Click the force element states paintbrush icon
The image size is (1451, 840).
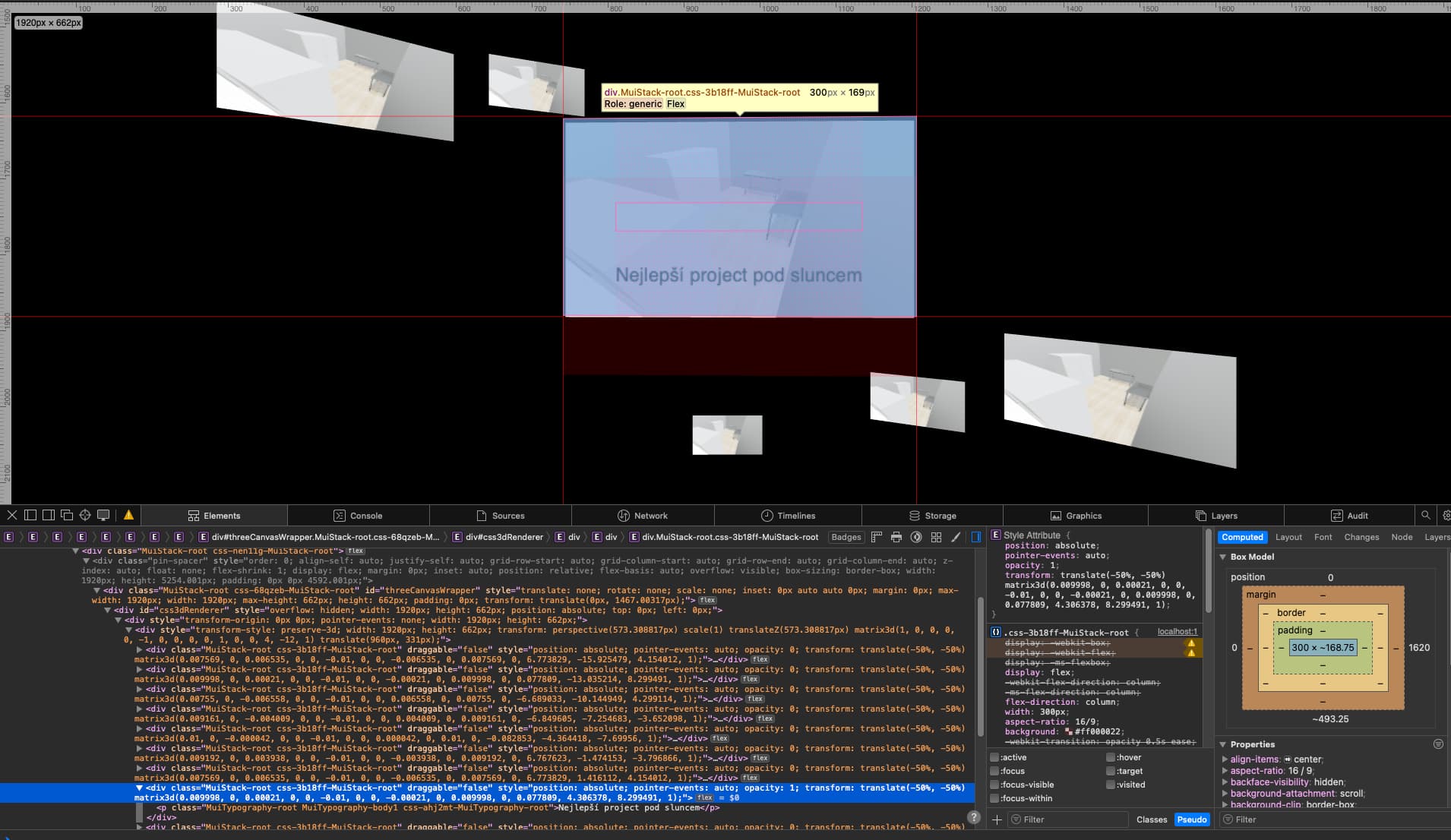tap(956, 537)
